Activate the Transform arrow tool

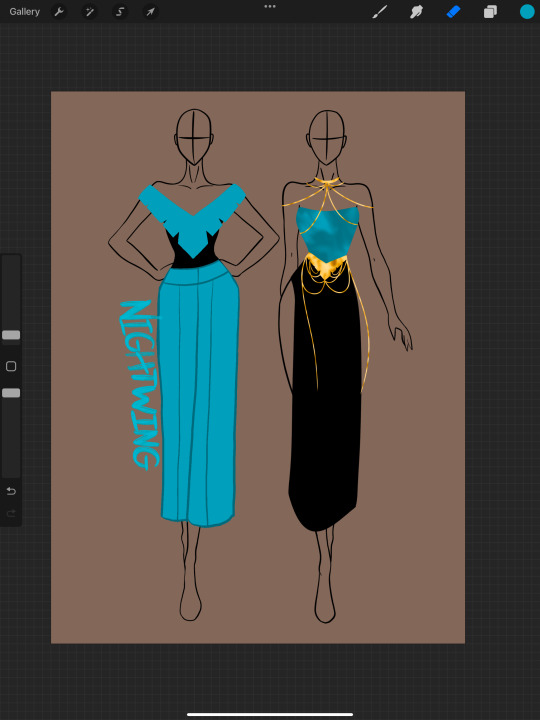coord(151,11)
